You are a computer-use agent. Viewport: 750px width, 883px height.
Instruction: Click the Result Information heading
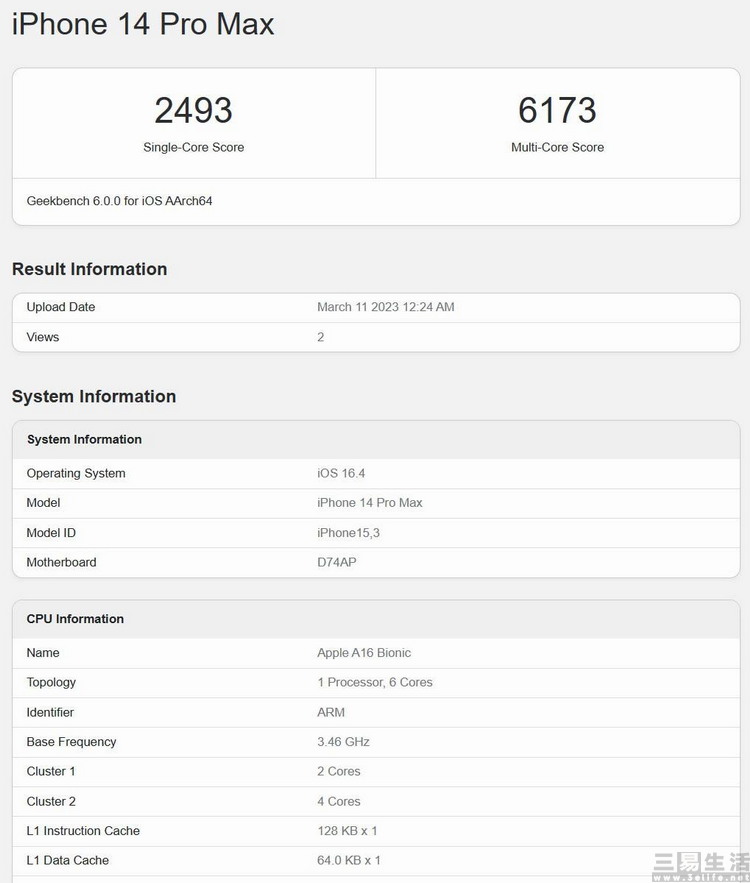click(89, 269)
